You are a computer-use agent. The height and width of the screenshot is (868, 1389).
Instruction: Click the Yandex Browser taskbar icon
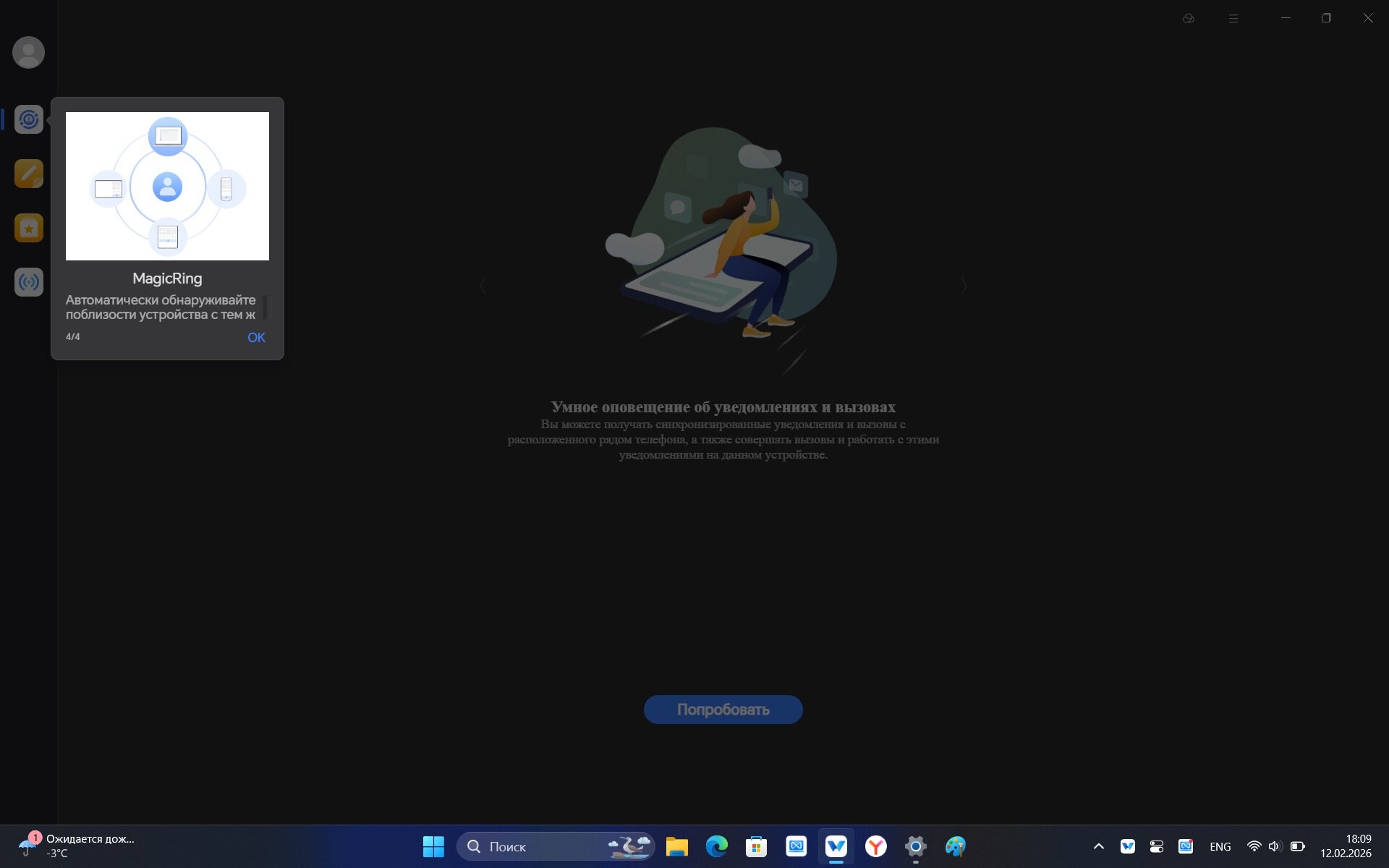coord(875,846)
